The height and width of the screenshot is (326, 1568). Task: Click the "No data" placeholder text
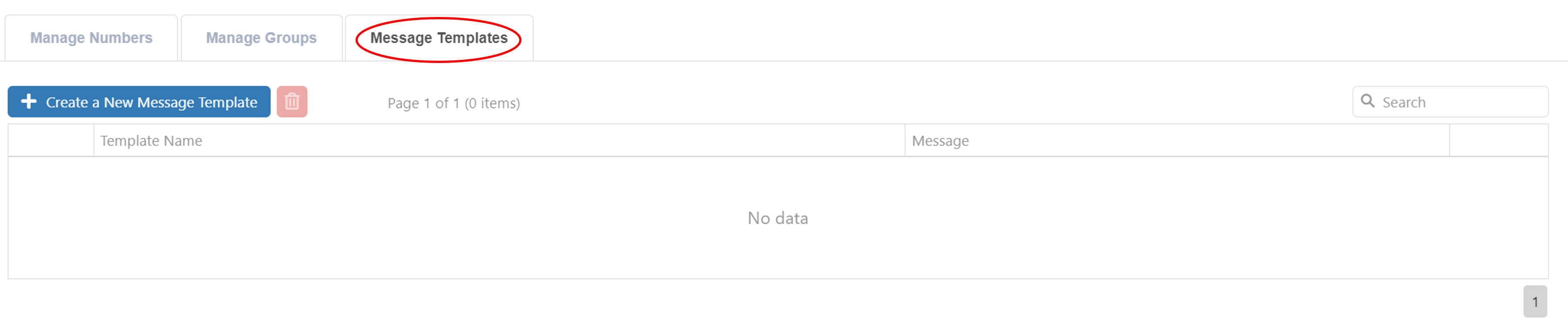(779, 217)
